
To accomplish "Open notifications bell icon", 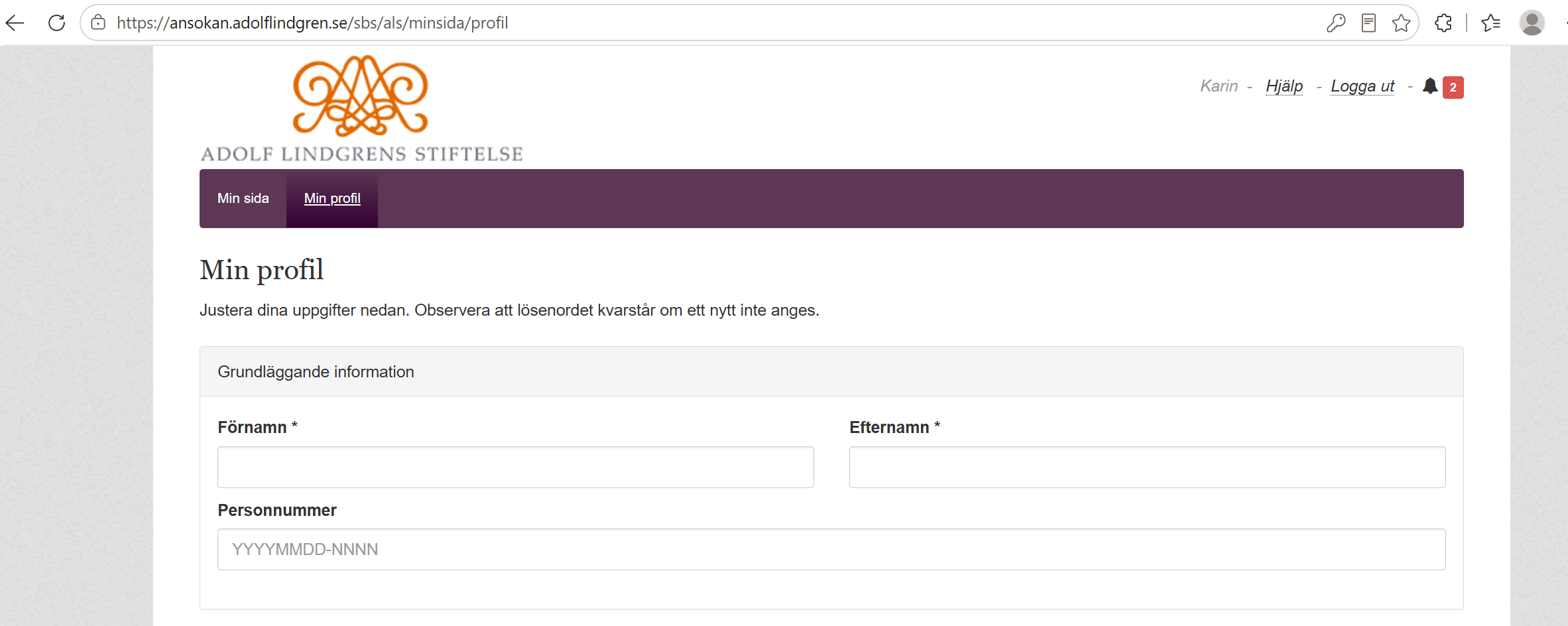I will click(x=1430, y=86).
